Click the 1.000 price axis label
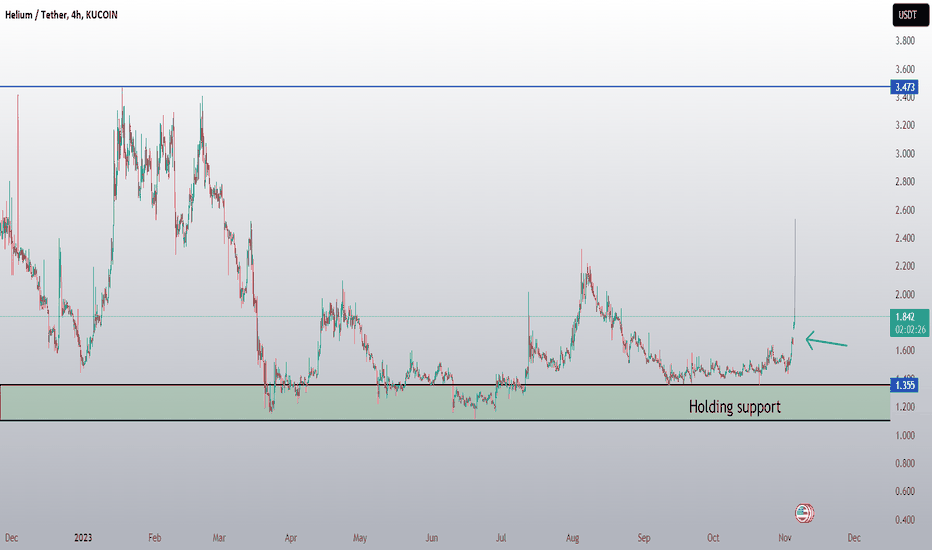 905,436
